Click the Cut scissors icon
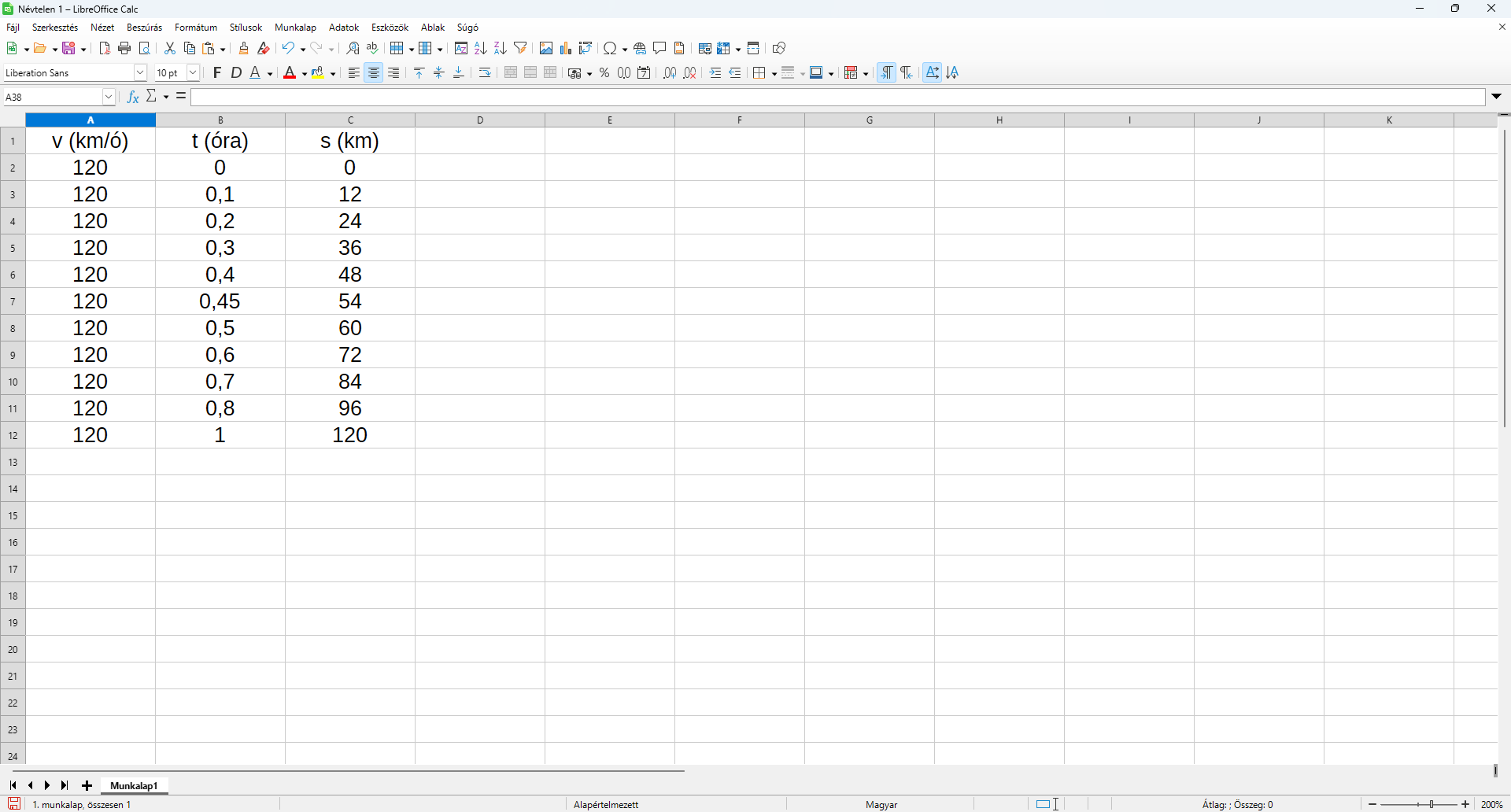The height and width of the screenshot is (812, 1511). (x=169, y=49)
